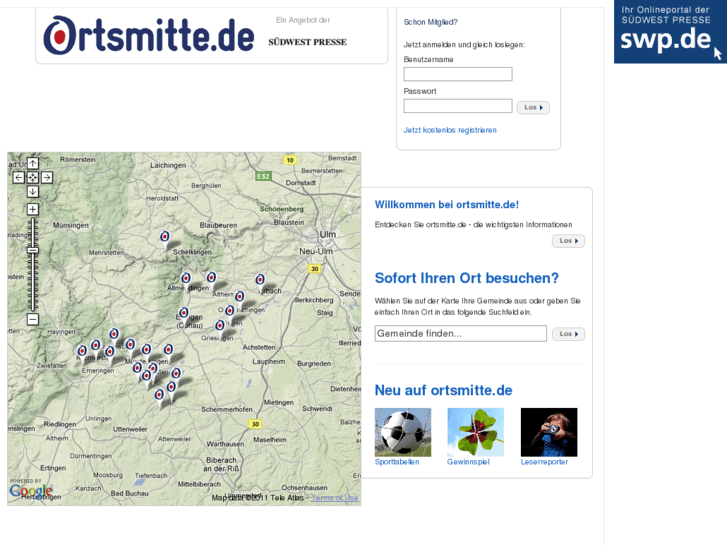Click Riedlingen label on the map
This screenshot has width=727, height=545.
[x=60, y=424]
